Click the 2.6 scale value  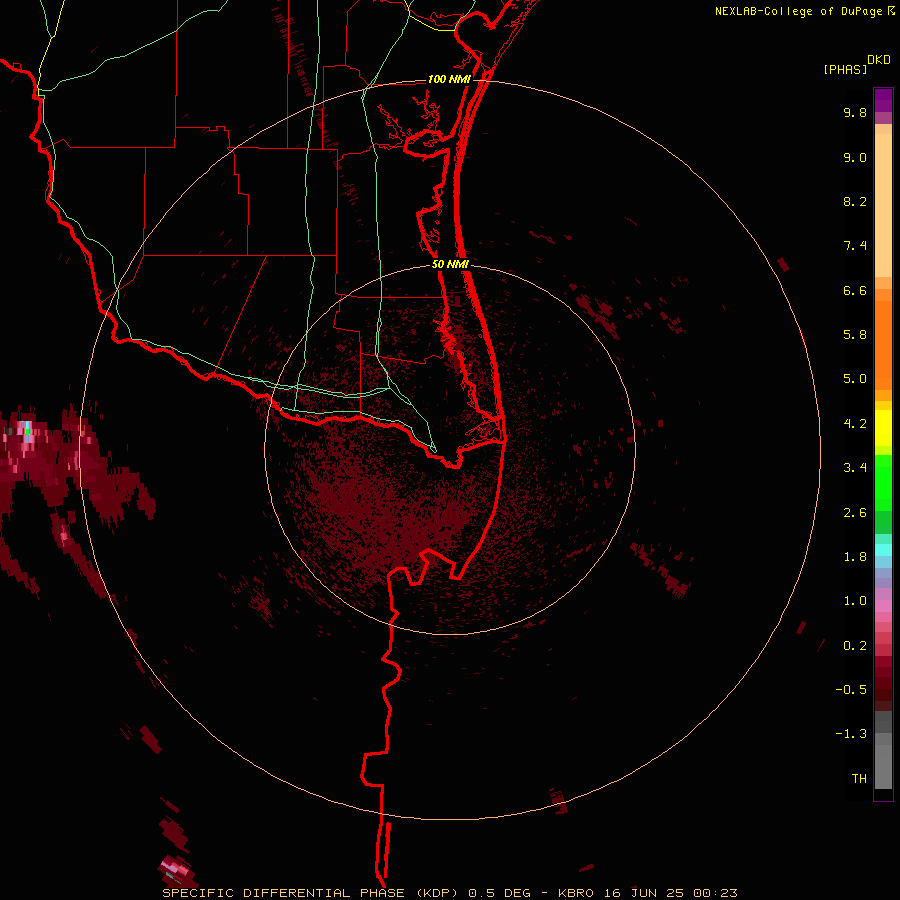pyautogui.click(x=855, y=513)
